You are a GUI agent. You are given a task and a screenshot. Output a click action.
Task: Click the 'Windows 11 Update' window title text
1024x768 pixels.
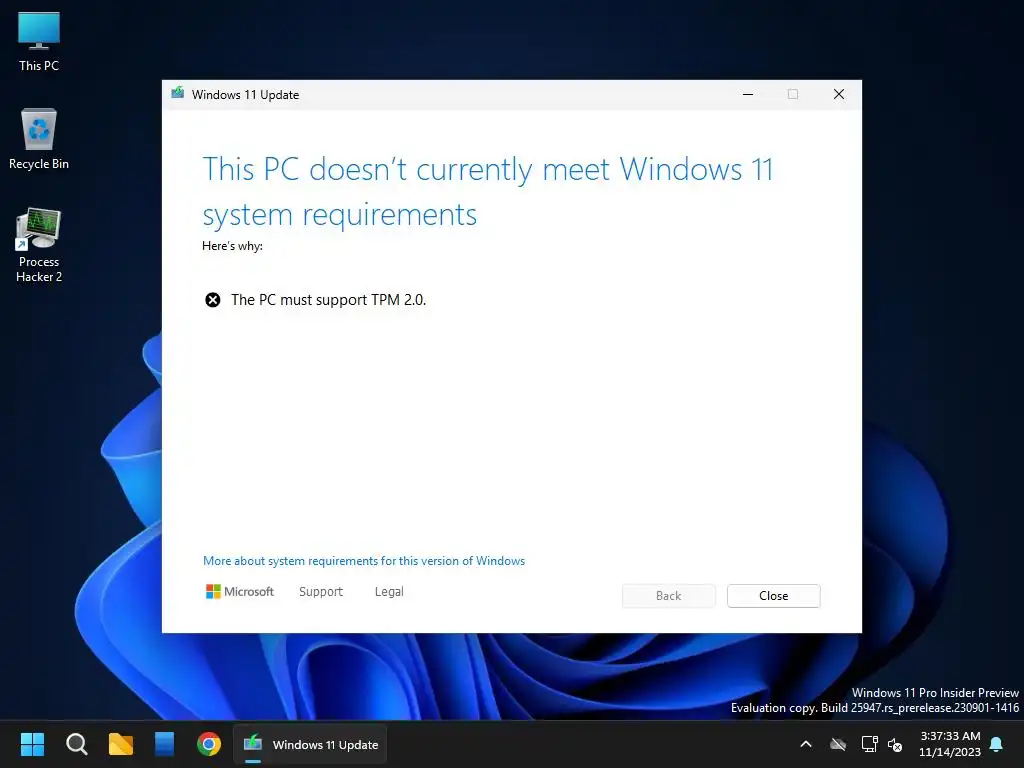pos(246,95)
